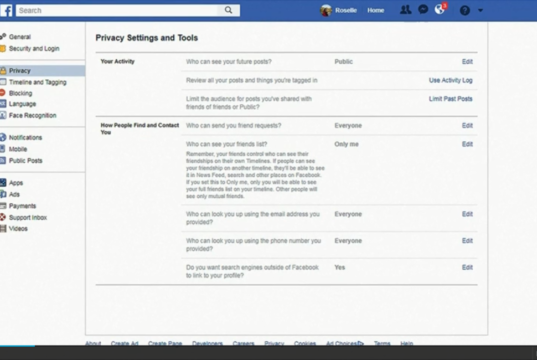Click 'Who can see your future posts?' text
537x360 pixels.
(229, 62)
